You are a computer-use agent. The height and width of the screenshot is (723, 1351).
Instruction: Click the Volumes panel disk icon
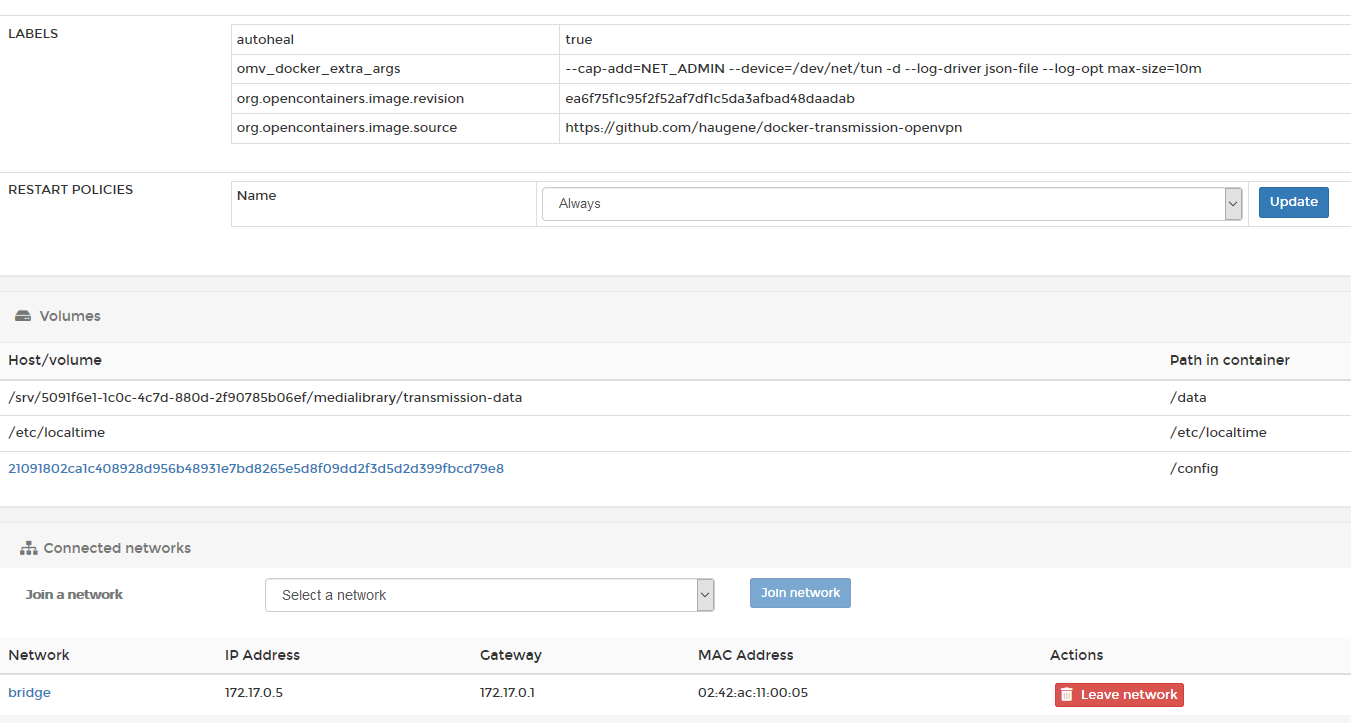coord(22,315)
